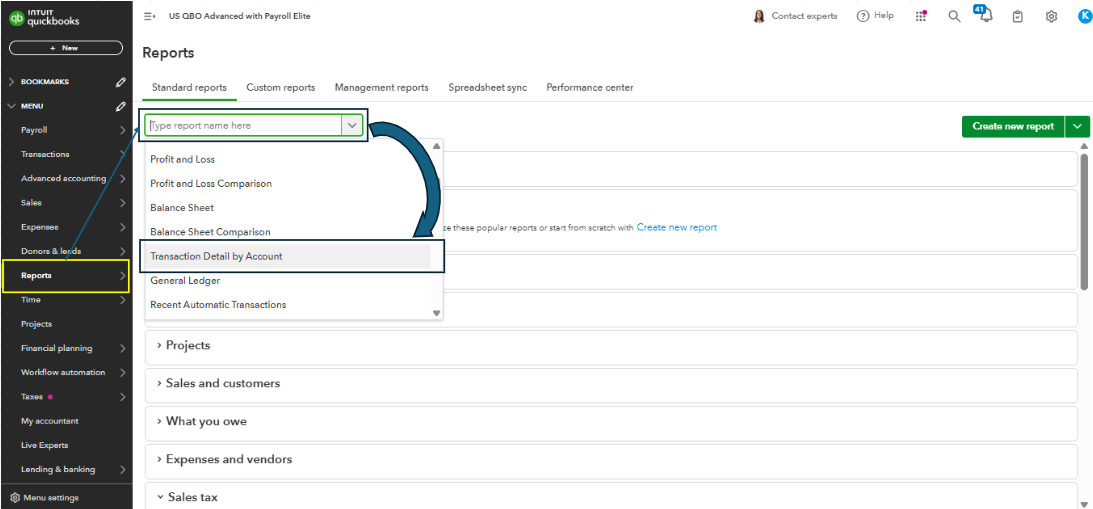The image size is (1093, 509).
Task: Edit bookmarks with the pencil icon
Action: 121,82
